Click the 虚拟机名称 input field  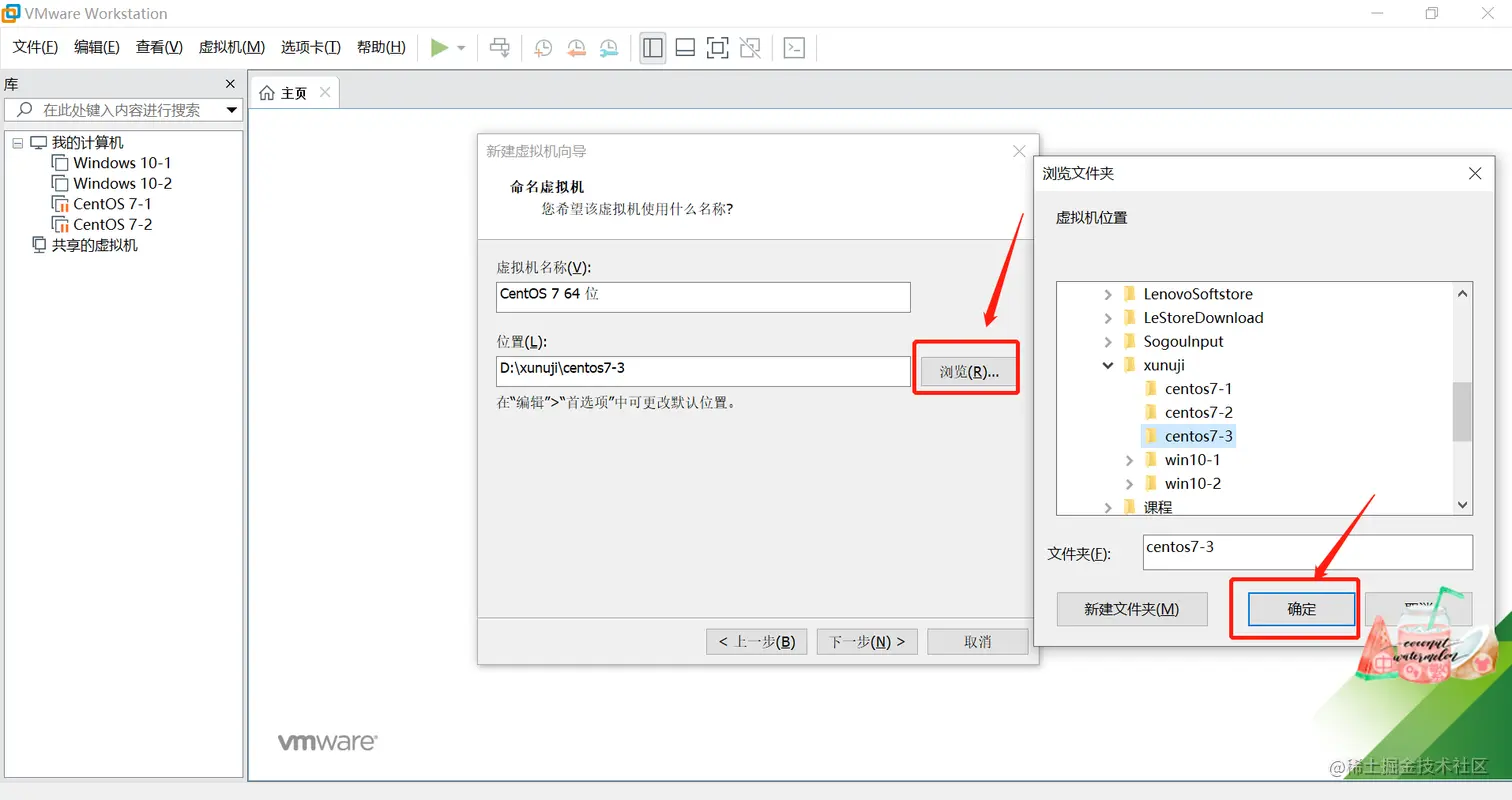(703, 297)
